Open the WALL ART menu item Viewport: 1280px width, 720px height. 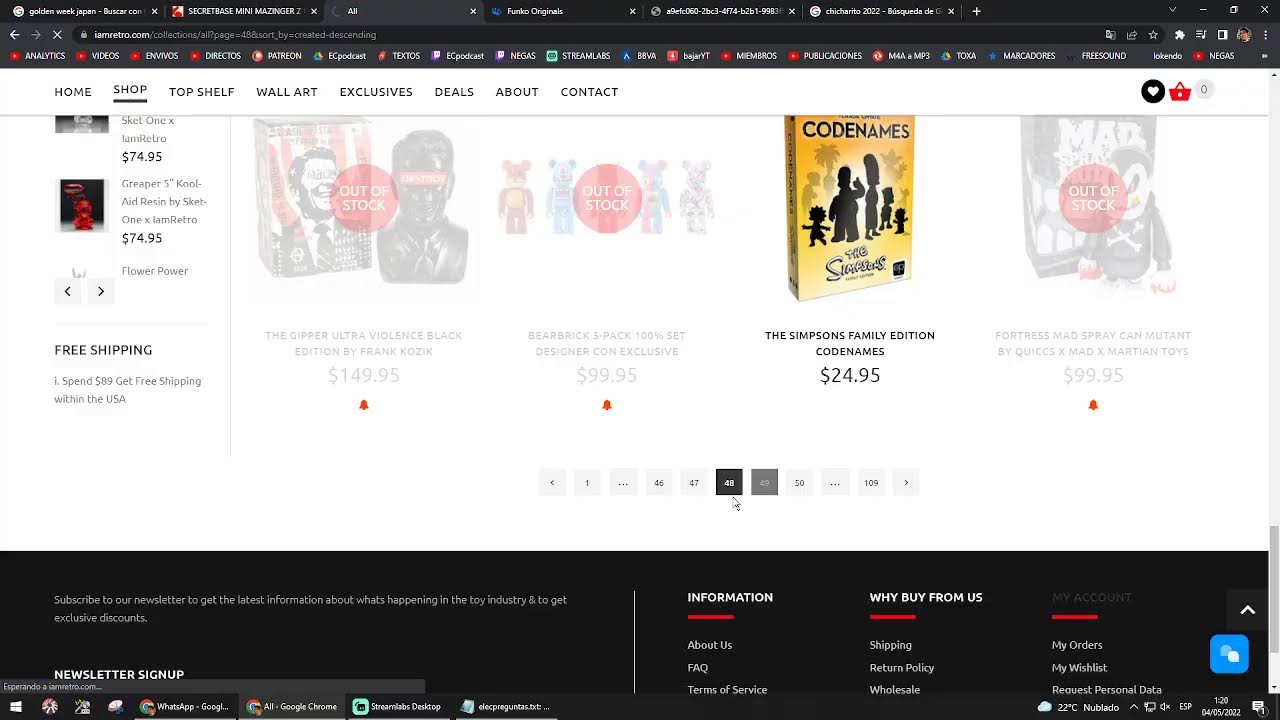coord(287,91)
